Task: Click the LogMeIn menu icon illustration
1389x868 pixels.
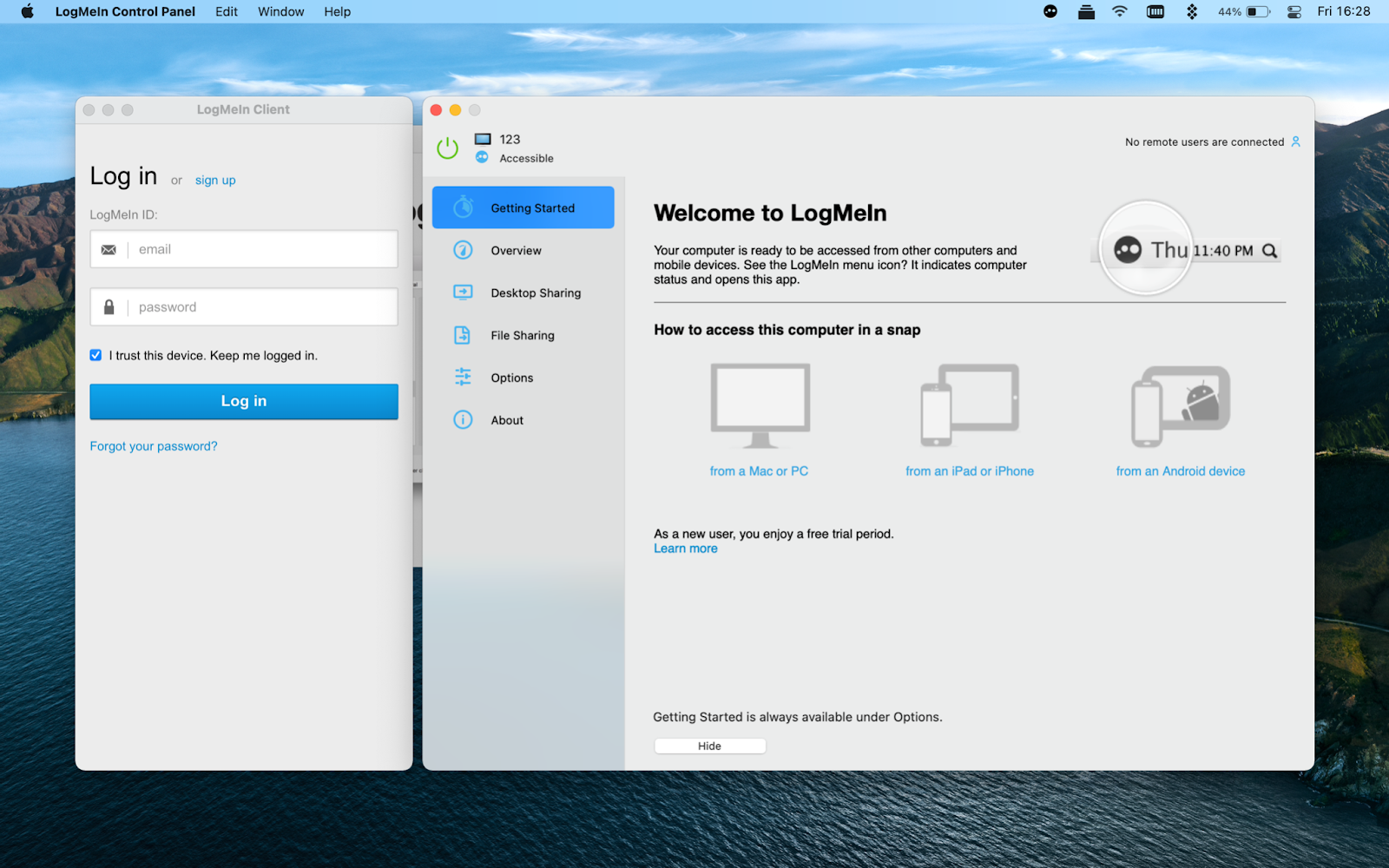Action: pos(1128,250)
